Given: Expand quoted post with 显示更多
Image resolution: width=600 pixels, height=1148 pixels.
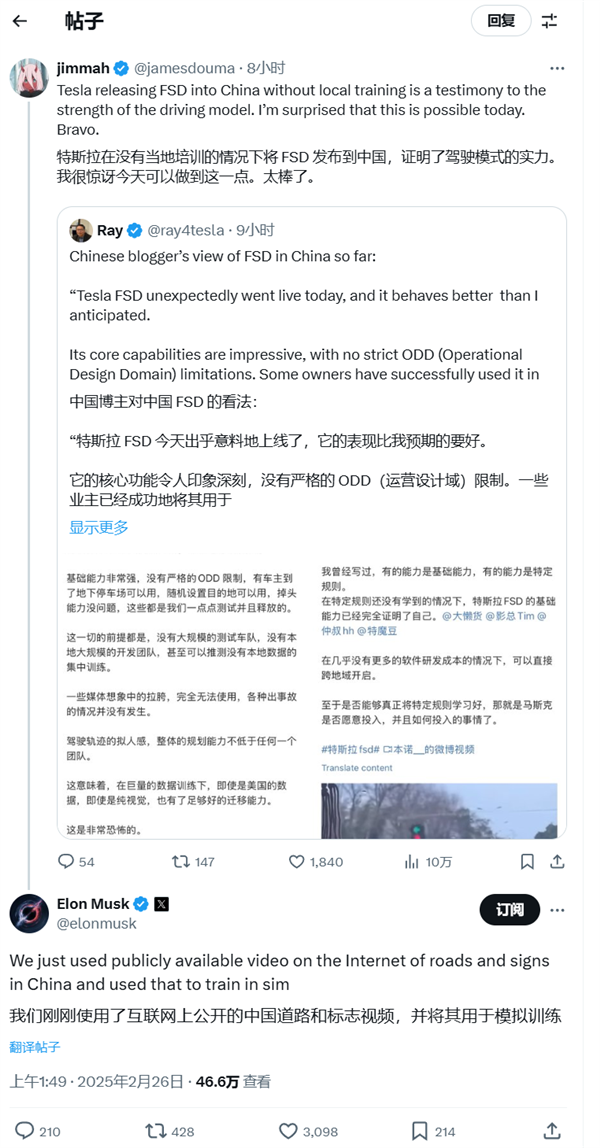Looking at the screenshot, I should (98, 527).
